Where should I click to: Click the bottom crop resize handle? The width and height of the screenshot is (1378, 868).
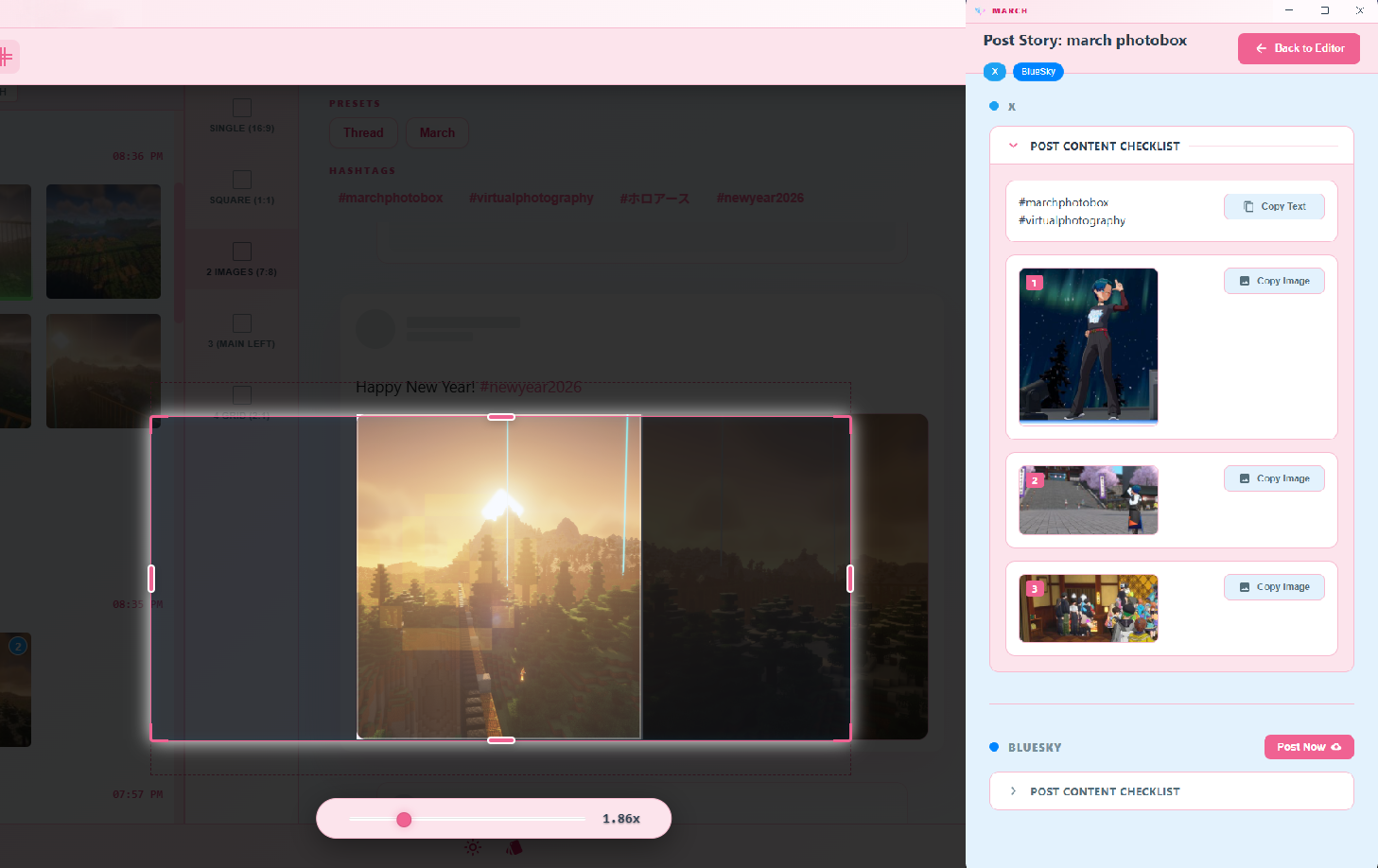click(x=500, y=739)
